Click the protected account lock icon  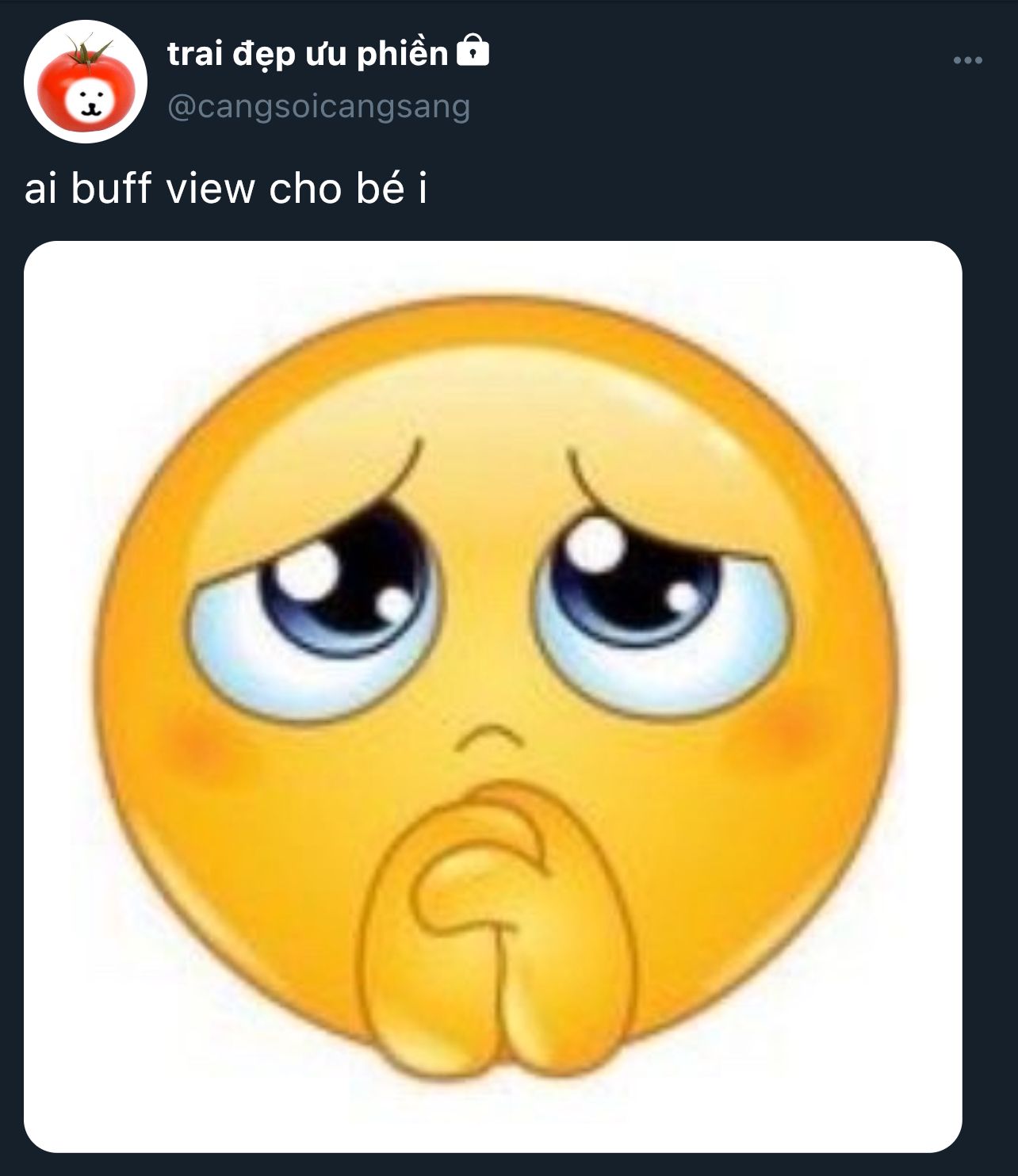click(x=473, y=52)
